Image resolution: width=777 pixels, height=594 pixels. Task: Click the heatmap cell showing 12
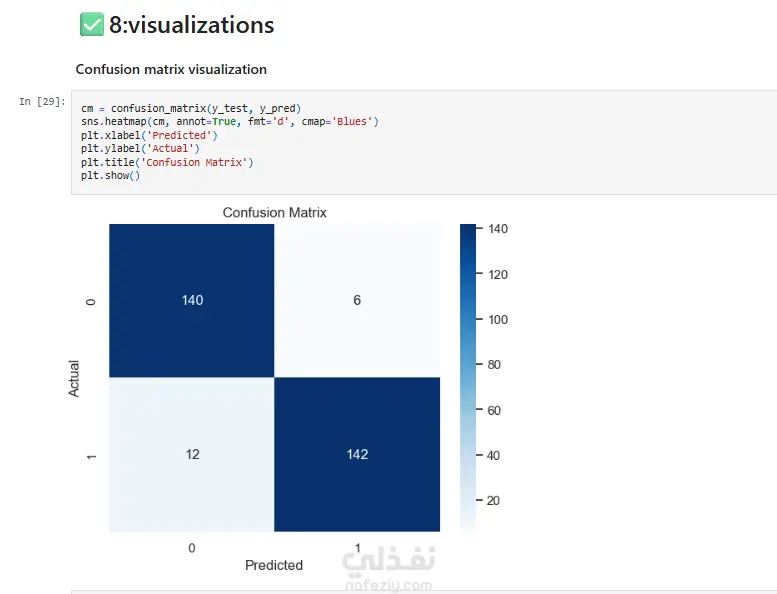pyautogui.click(x=192, y=454)
